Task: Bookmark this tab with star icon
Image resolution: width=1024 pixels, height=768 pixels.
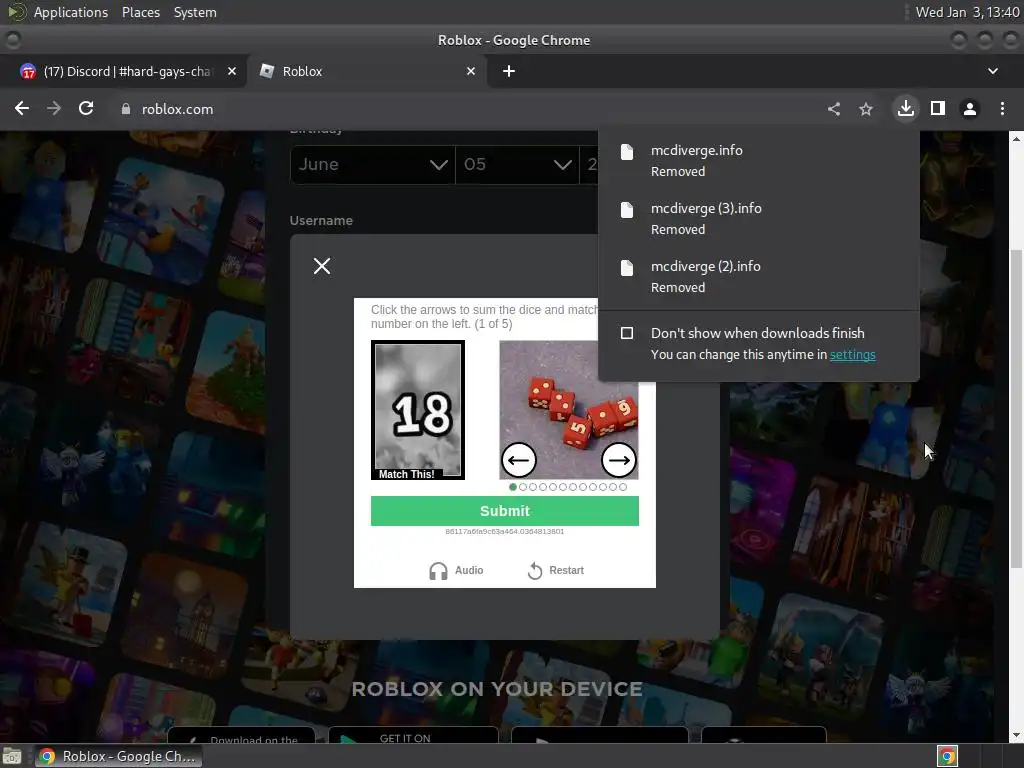Action: point(866,109)
